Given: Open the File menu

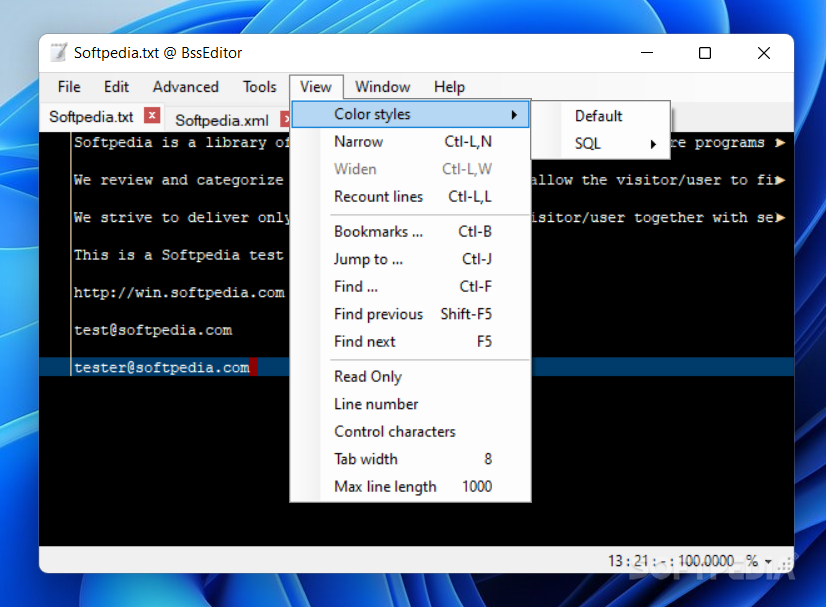Looking at the screenshot, I should click(x=69, y=86).
